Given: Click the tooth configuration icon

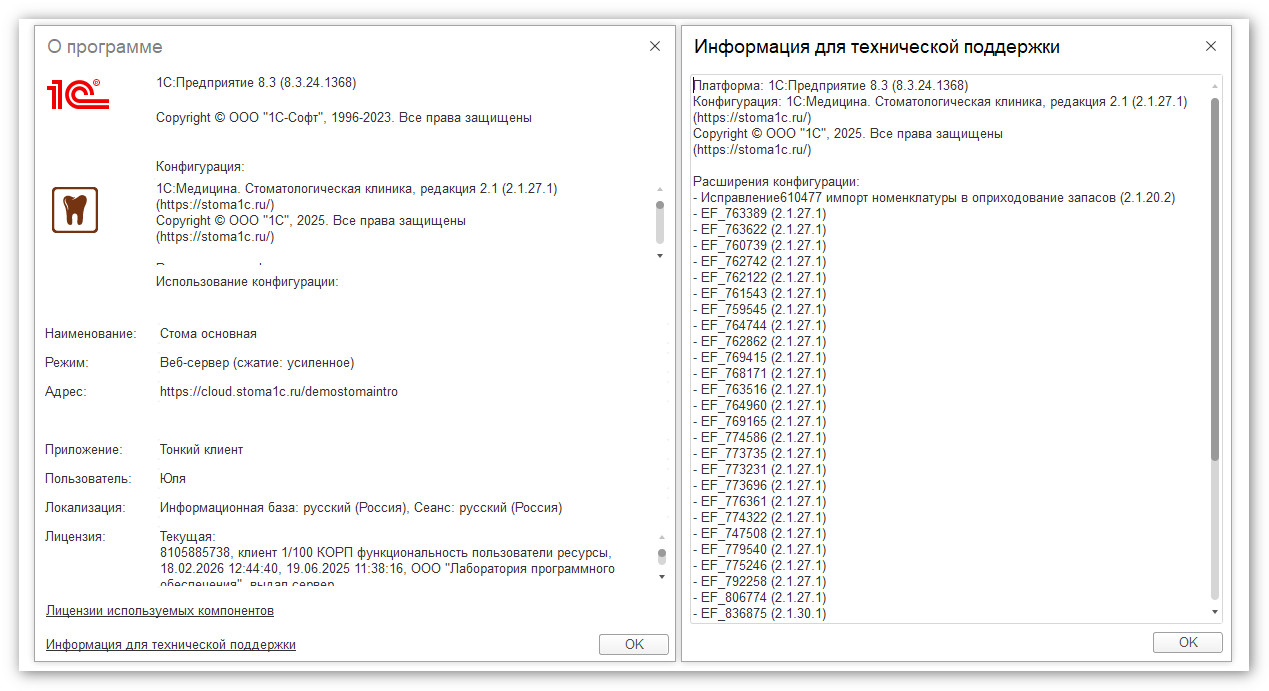Looking at the screenshot, I should [75, 210].
